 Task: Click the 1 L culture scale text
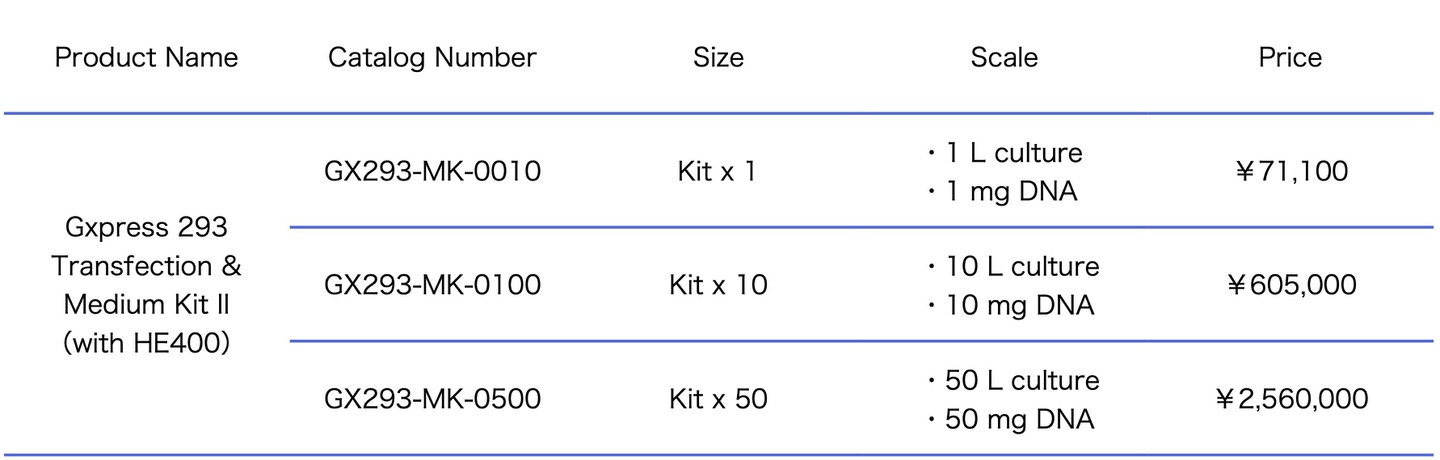coord(1013,153)
